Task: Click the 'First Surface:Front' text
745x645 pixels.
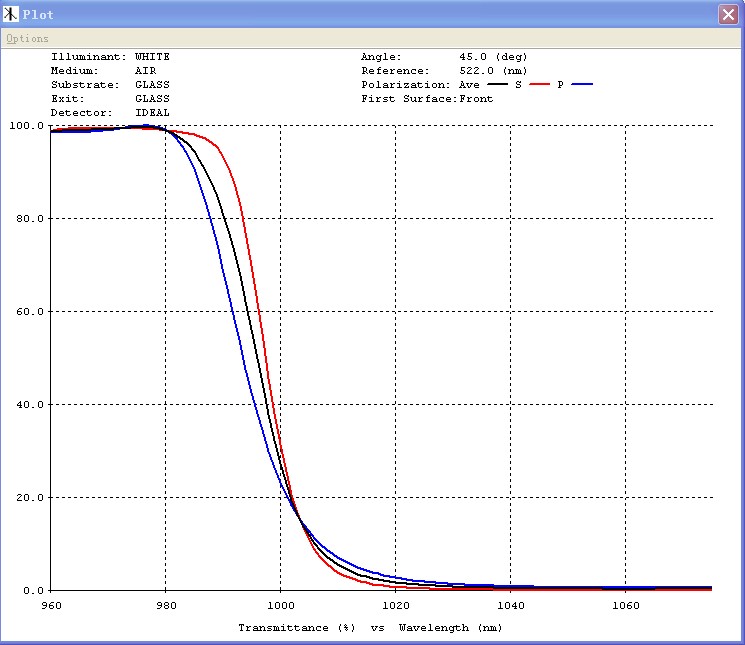Action: point(427,99)
